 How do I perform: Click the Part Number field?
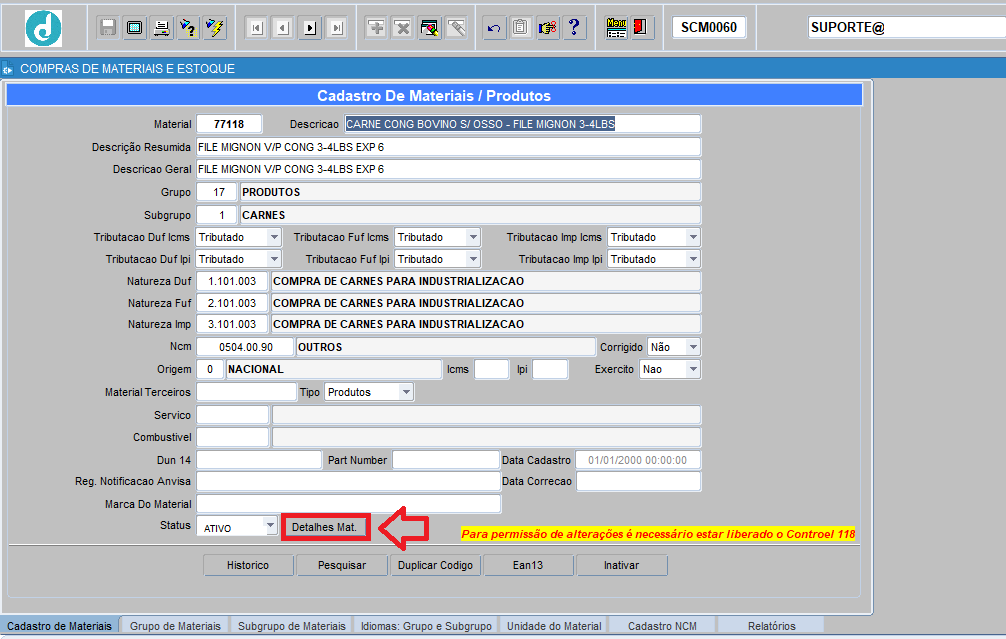pos(446,460)
